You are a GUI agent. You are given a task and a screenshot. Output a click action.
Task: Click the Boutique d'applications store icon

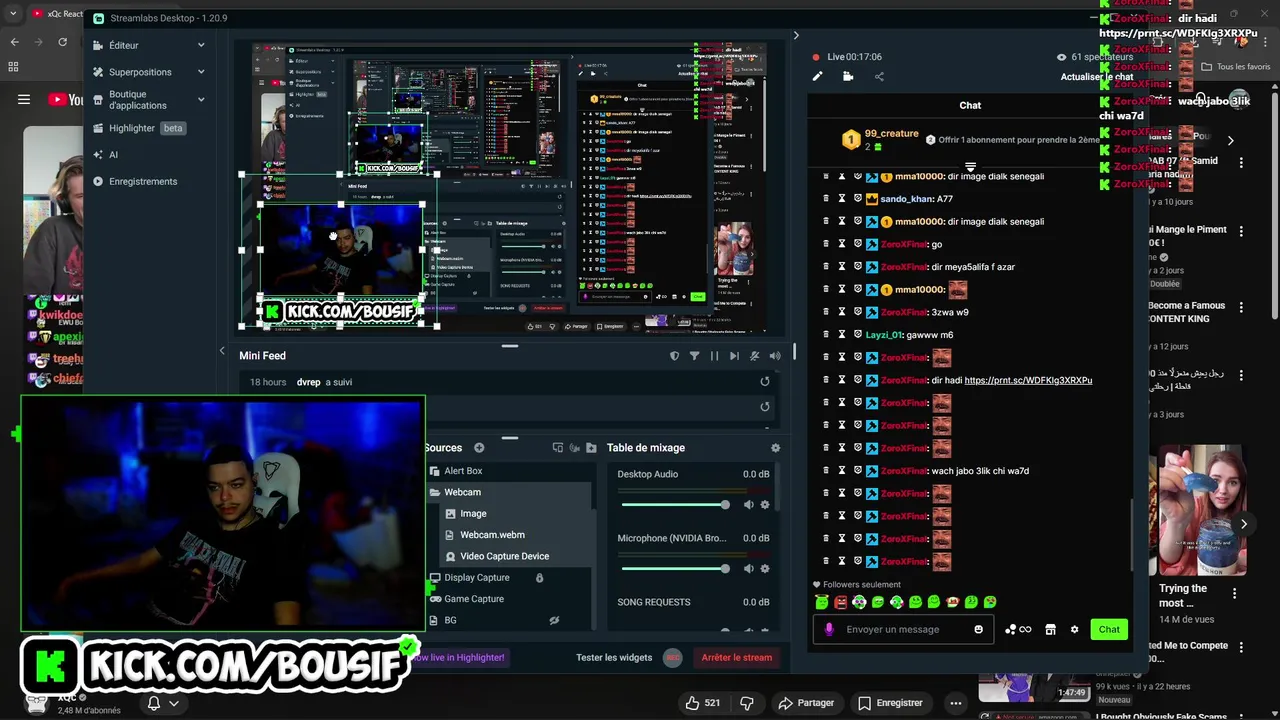(x=98, y=100)
